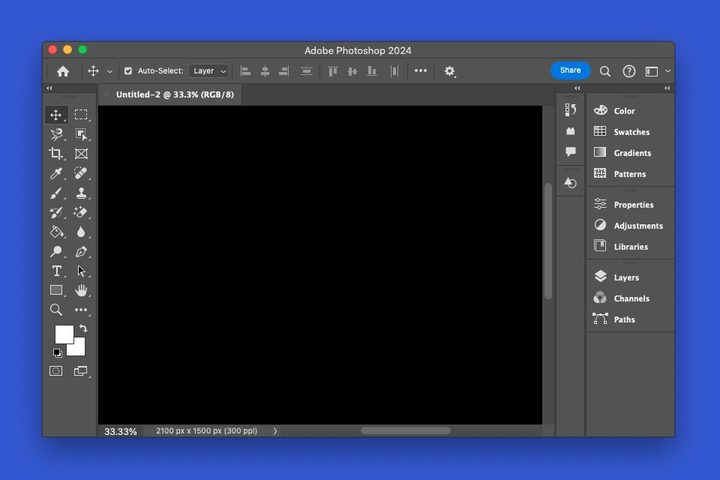Image resolution: width=720 pixels, height=480 pixels.
Task: Select the Rectangle shape tool
Action: coord(56,290)
